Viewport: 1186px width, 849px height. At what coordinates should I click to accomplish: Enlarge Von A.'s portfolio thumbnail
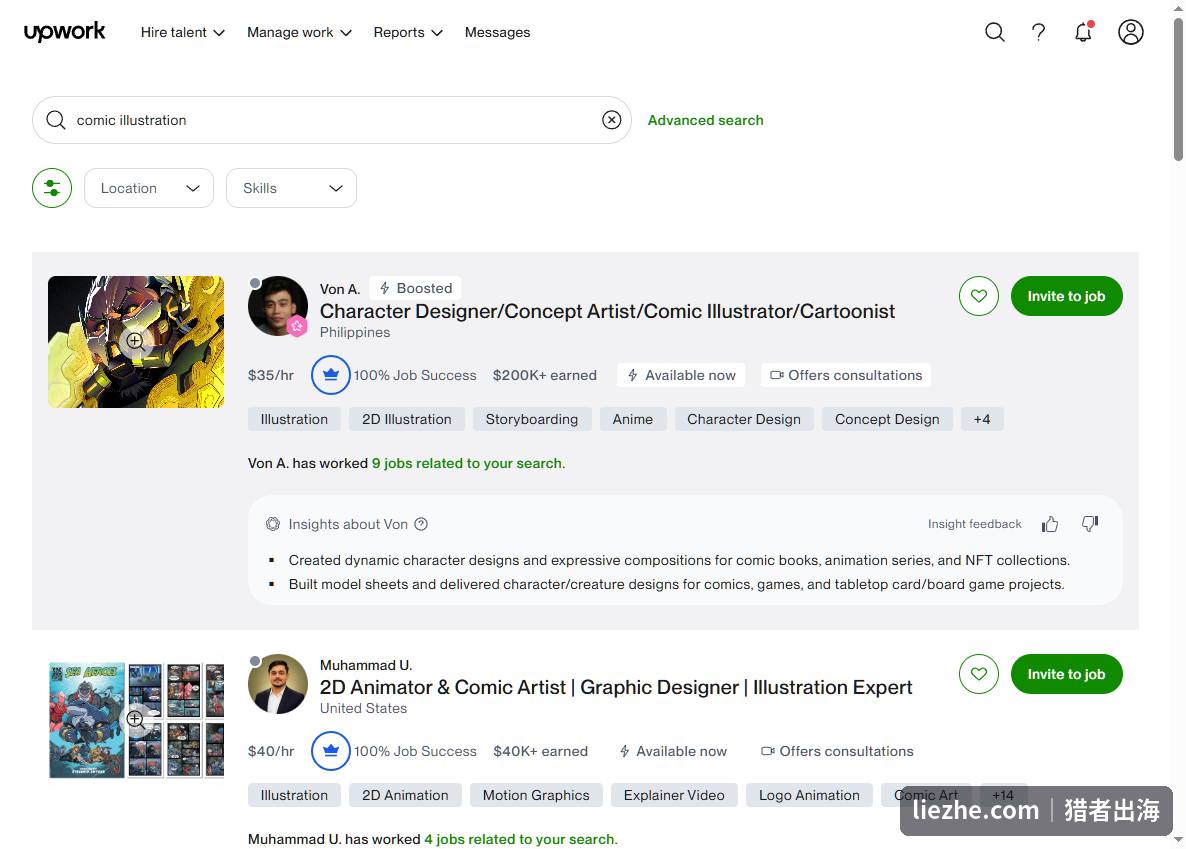coord(135,341)
